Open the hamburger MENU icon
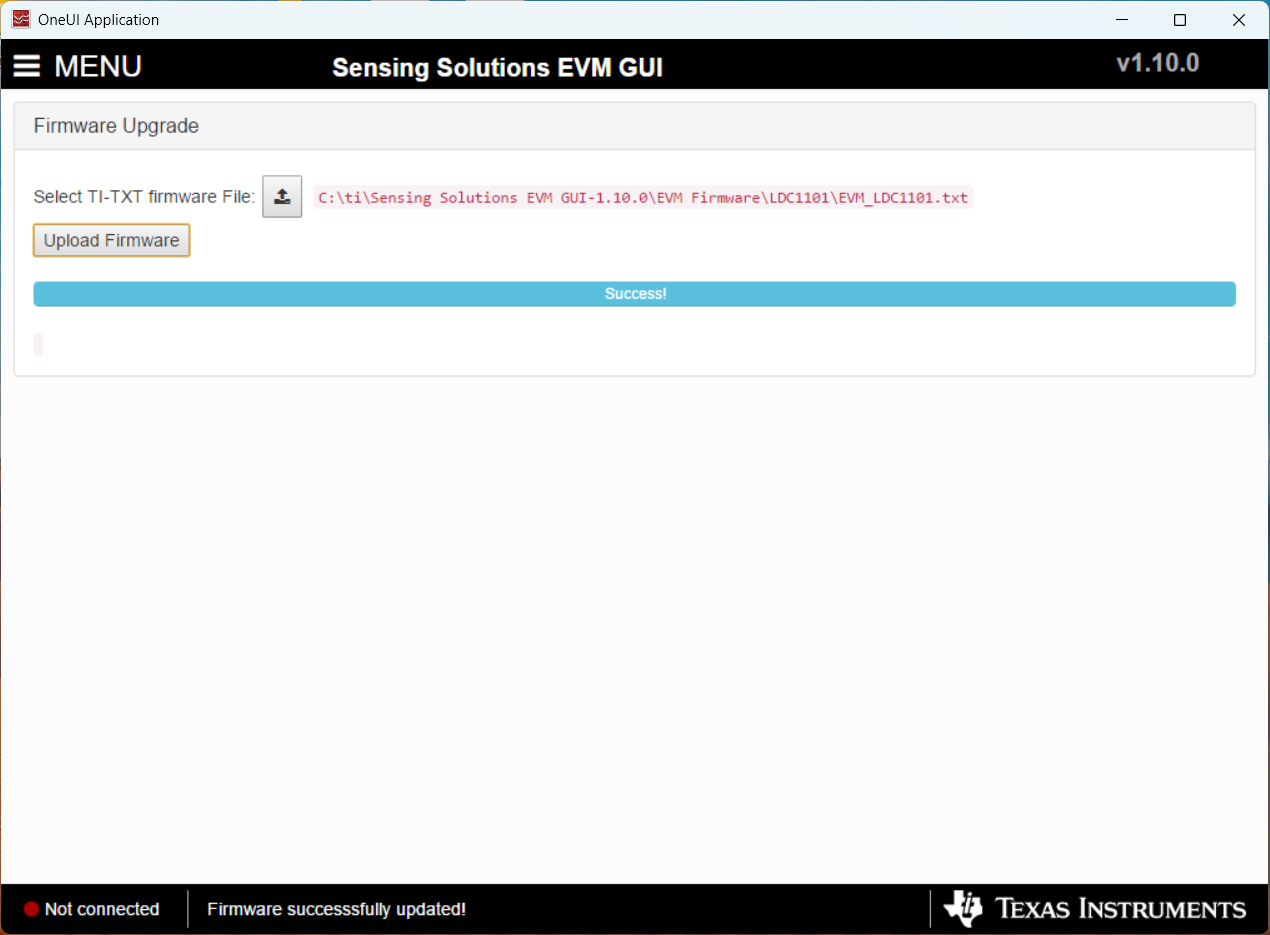 27,66
